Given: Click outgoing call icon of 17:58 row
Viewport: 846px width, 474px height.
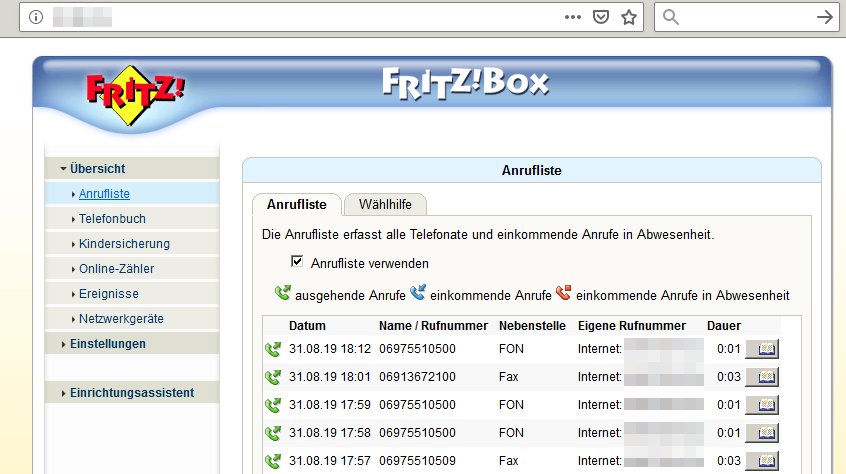Looking at the screenshot, I should tap(274, 433).
